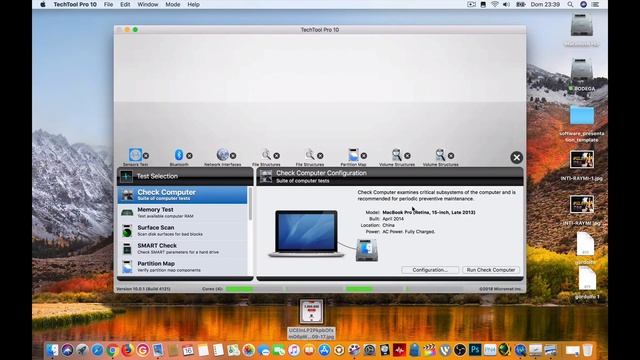The width and height of the screenshot is (640, 360).
Task: Remove Network Interfaces from the queue
Action: pos(233,156)
